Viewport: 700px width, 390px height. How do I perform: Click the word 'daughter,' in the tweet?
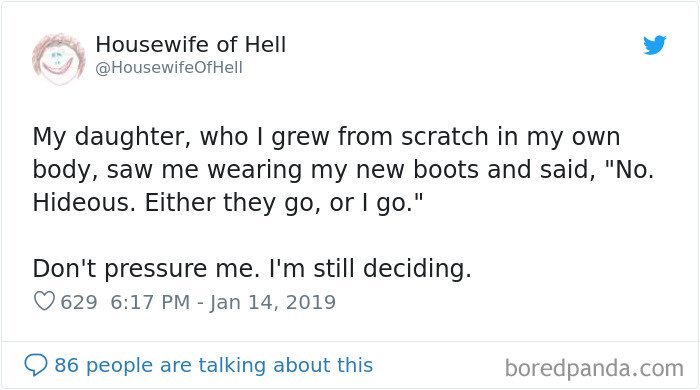[133, 137]
